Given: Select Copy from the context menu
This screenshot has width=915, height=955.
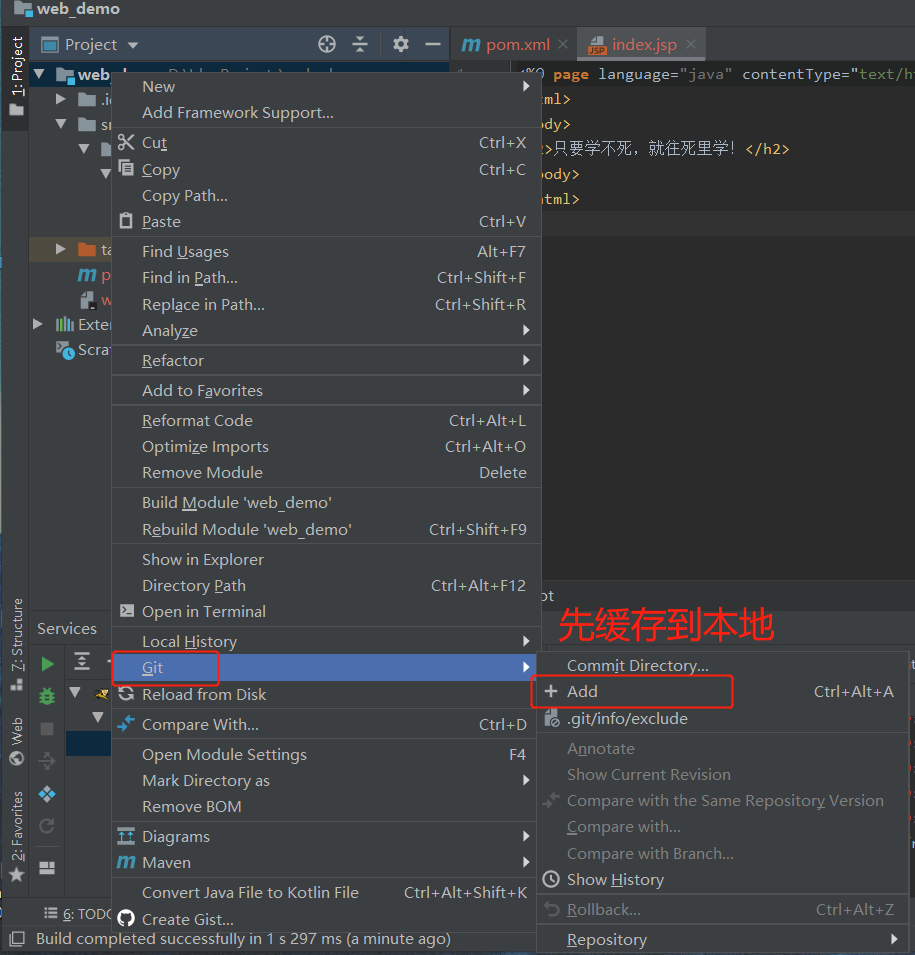Looking at the screenshot, I should [327, 169].
